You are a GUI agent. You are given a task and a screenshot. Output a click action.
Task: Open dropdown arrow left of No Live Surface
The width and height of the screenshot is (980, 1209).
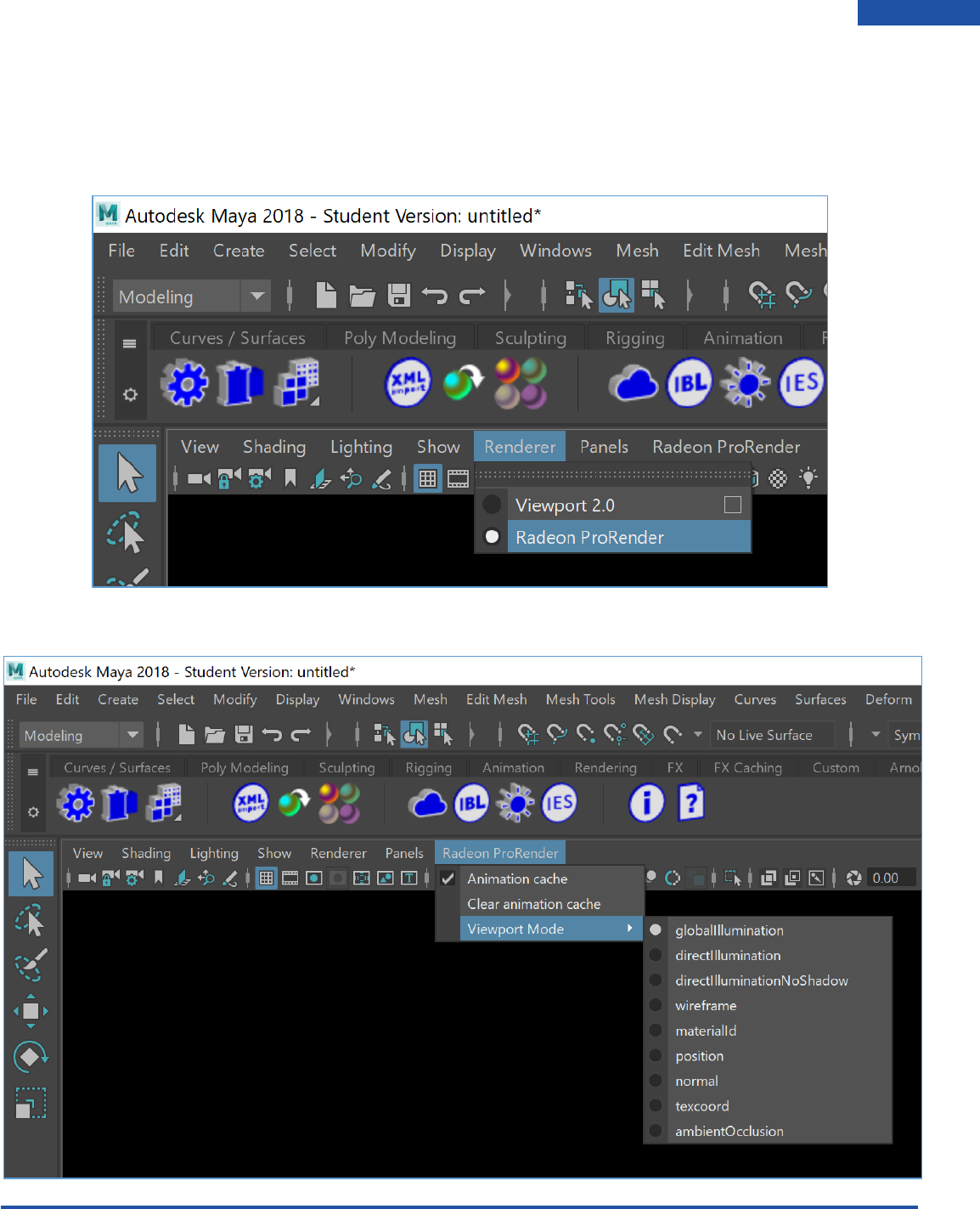pyautogui.click(x=698, y=734)
